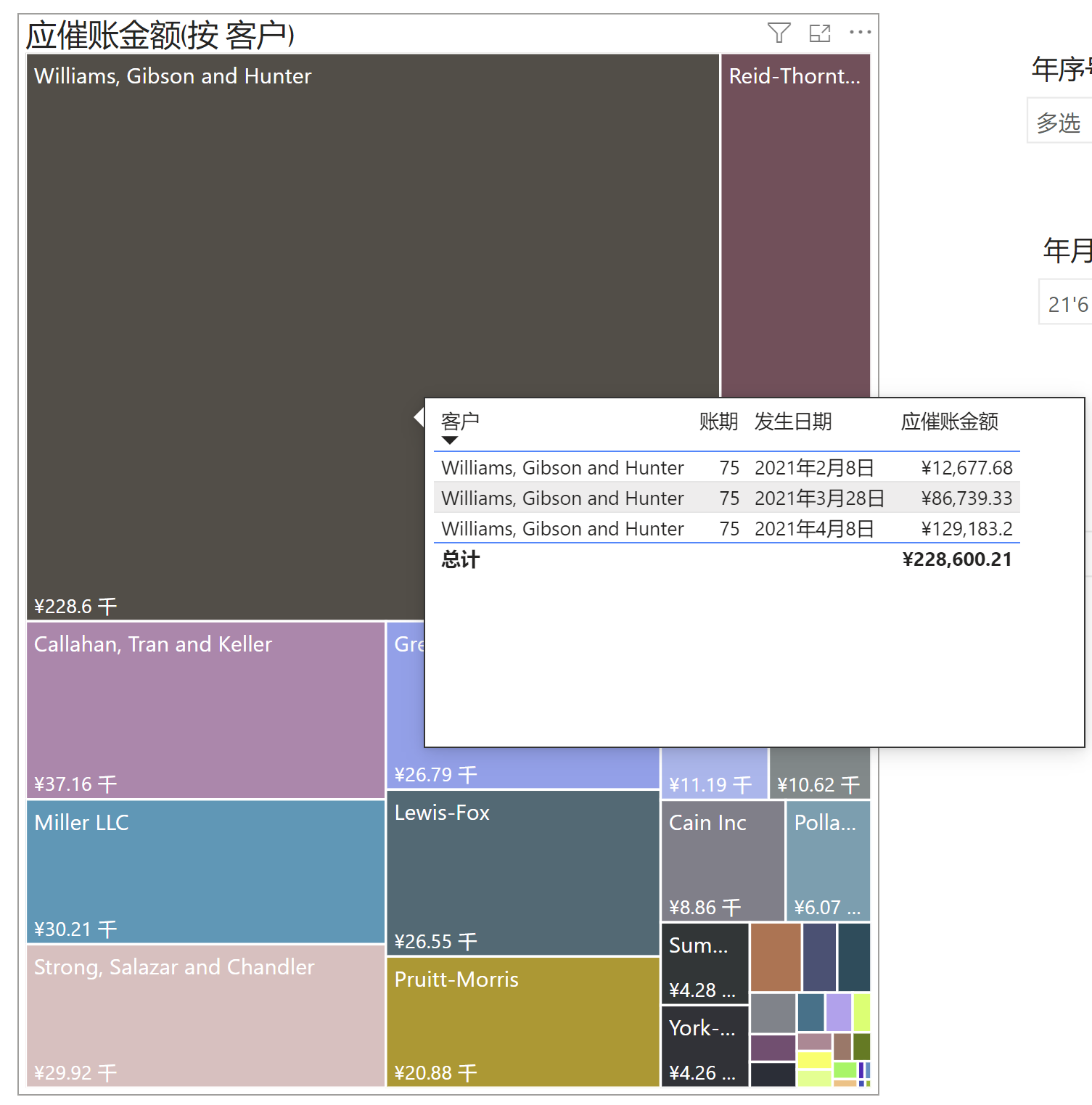Select the Miller LLC tile
The image size is (1092, 1105).
205,871
